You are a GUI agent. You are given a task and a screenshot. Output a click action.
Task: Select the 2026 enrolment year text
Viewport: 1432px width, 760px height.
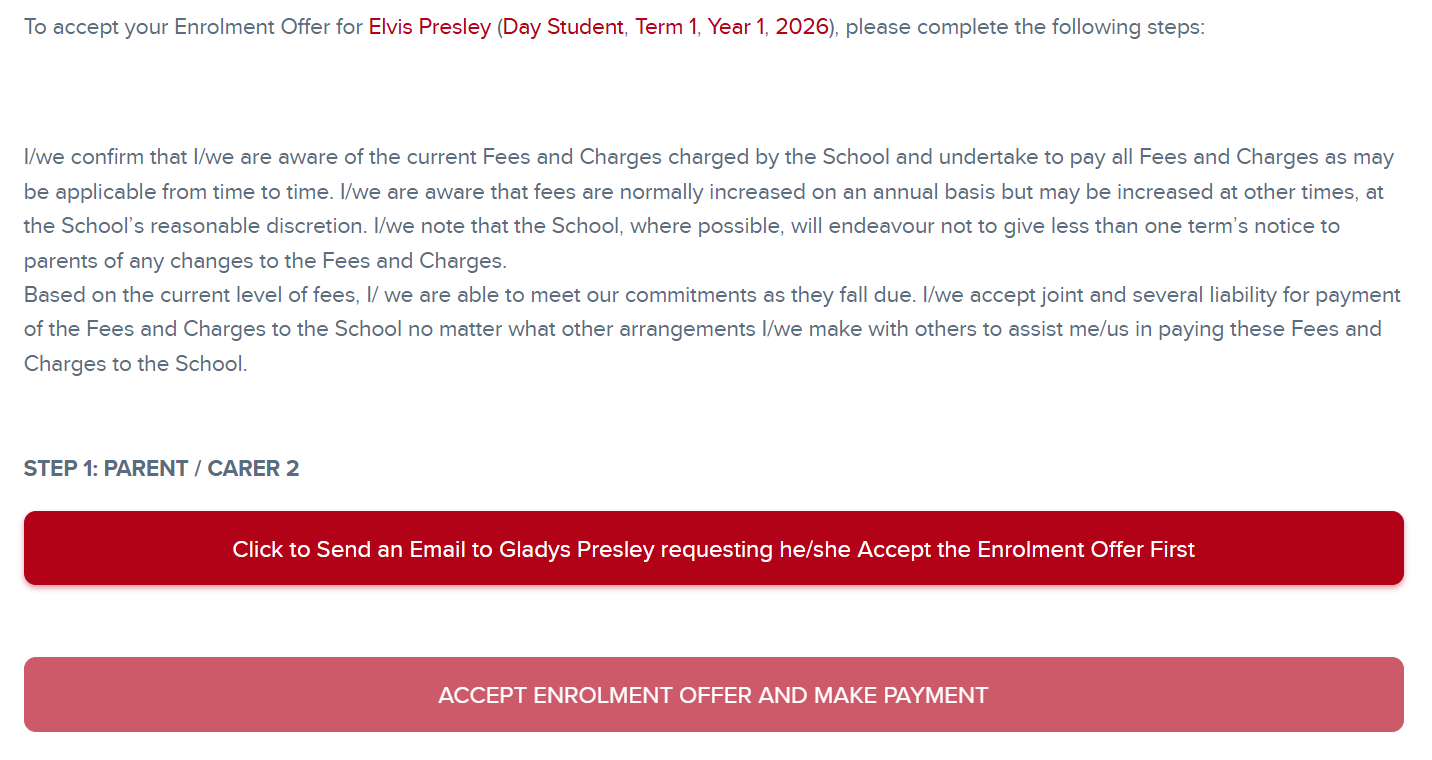(800, 27)
